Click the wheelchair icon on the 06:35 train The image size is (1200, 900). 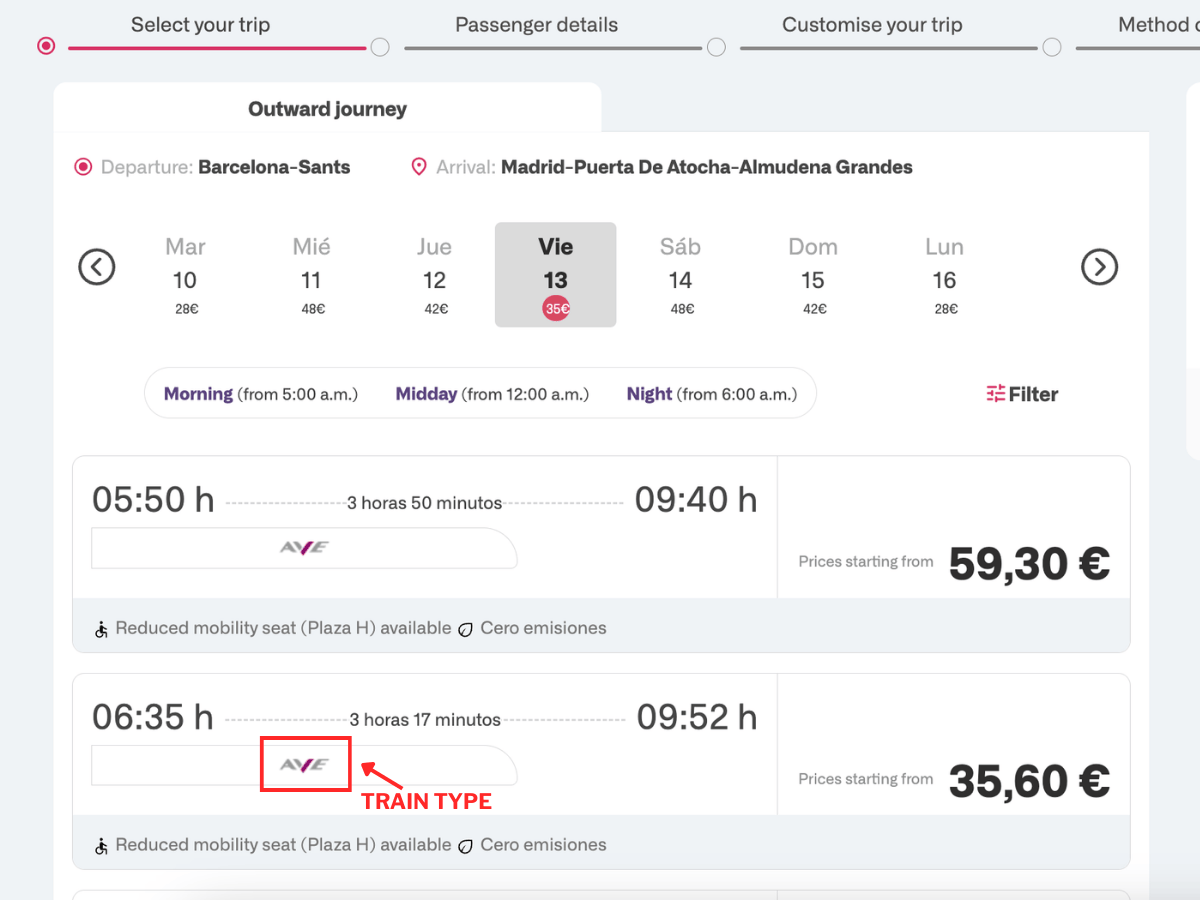(100, 844)
